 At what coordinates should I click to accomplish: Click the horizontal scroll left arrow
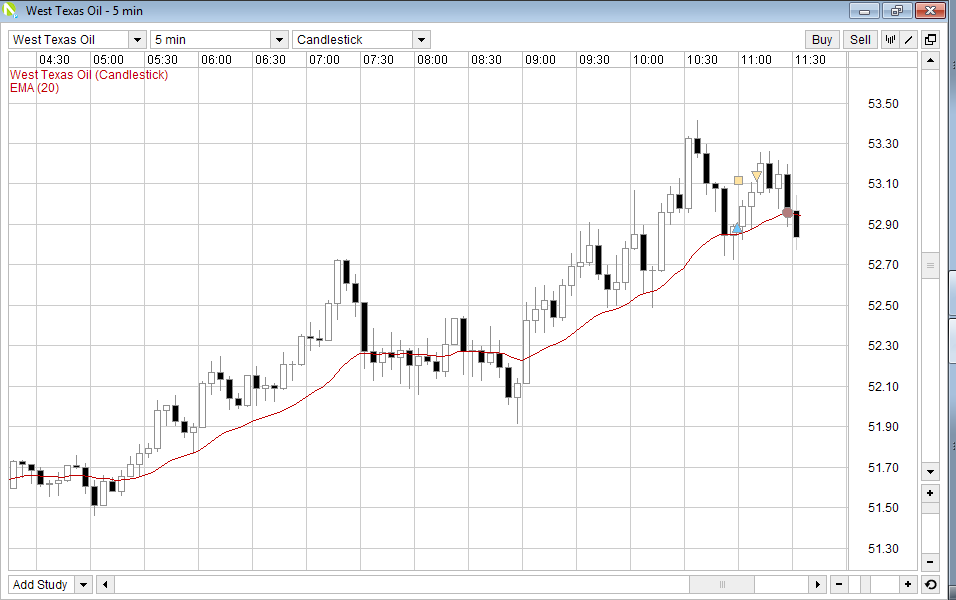tap(105, 585)
